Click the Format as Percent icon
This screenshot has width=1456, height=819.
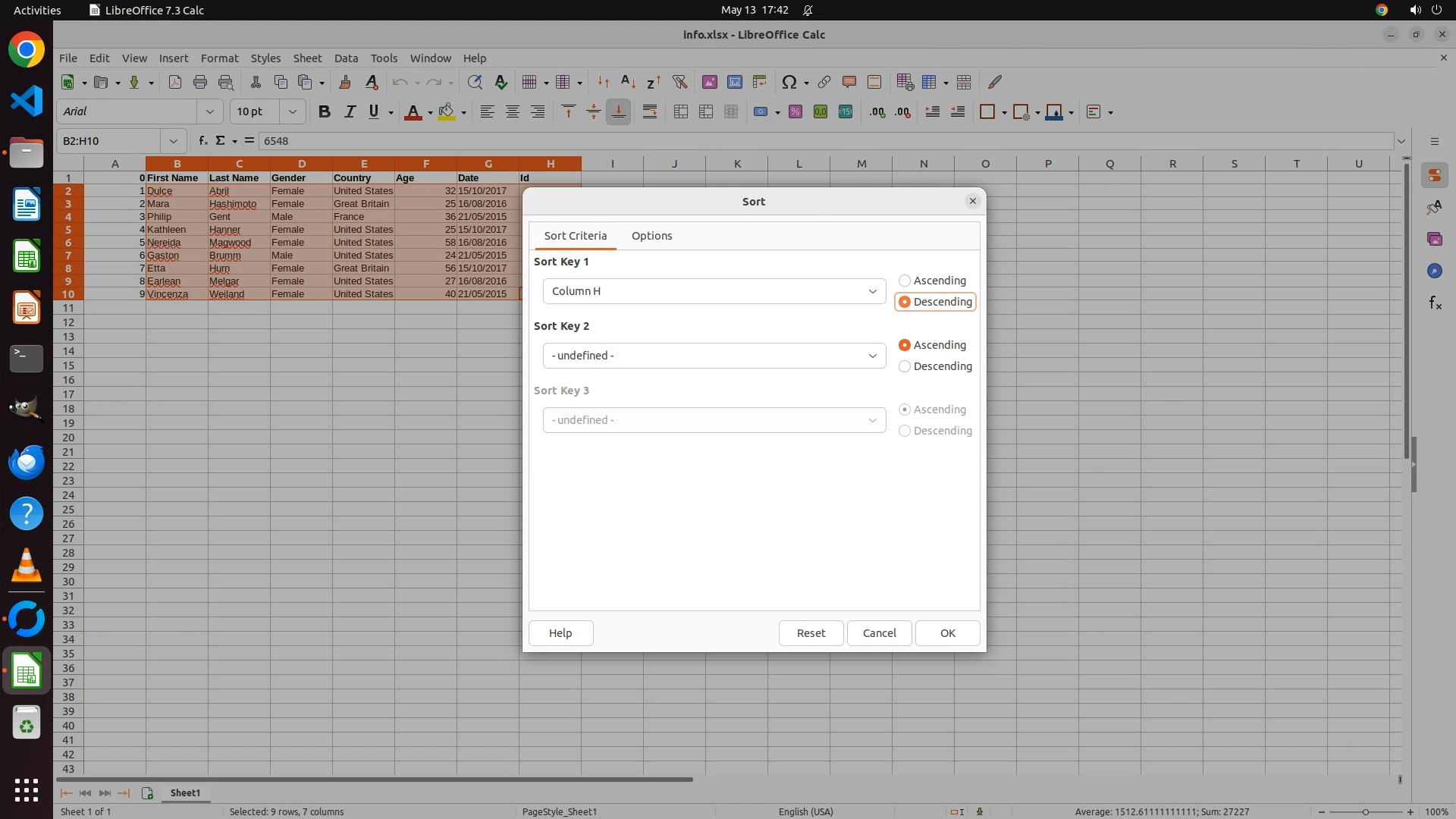[x=795, y=111]
